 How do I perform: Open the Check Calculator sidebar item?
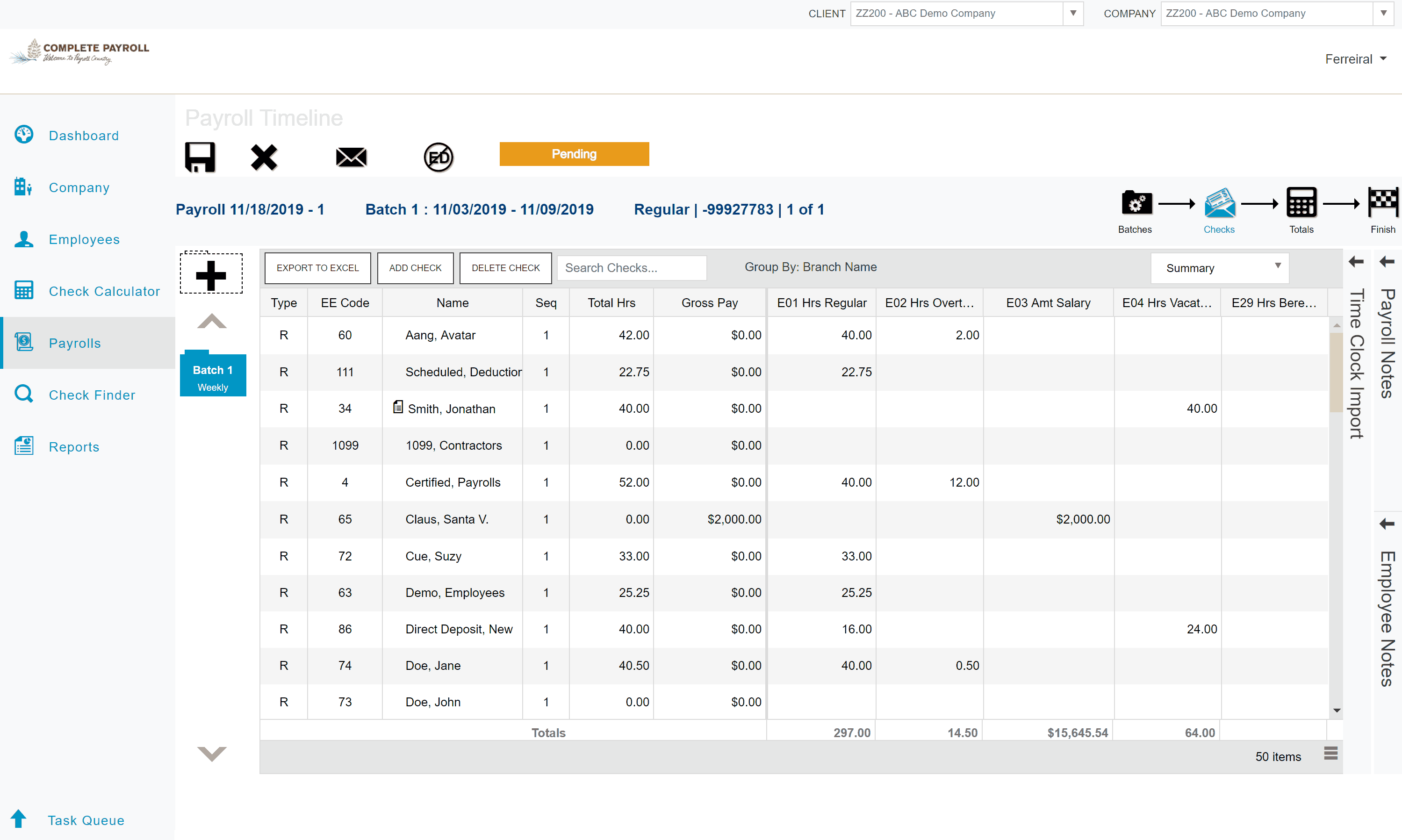pos(104,291)
